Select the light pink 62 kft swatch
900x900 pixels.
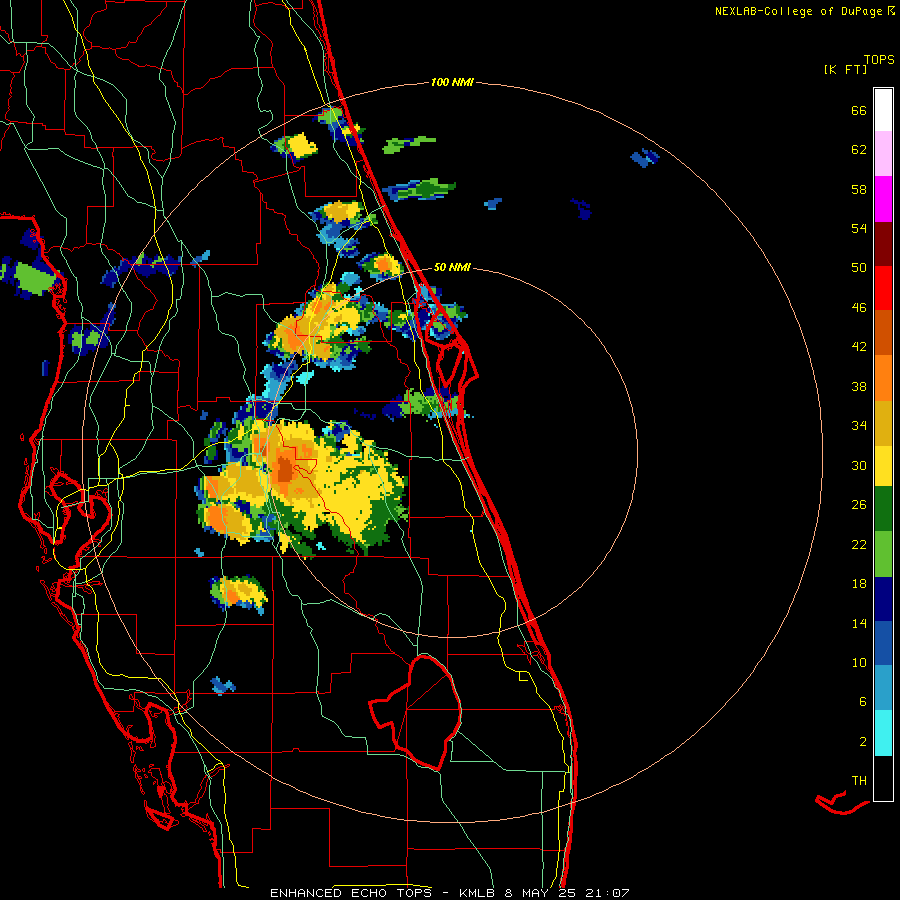pyautogui.click(x=883, y=153)
